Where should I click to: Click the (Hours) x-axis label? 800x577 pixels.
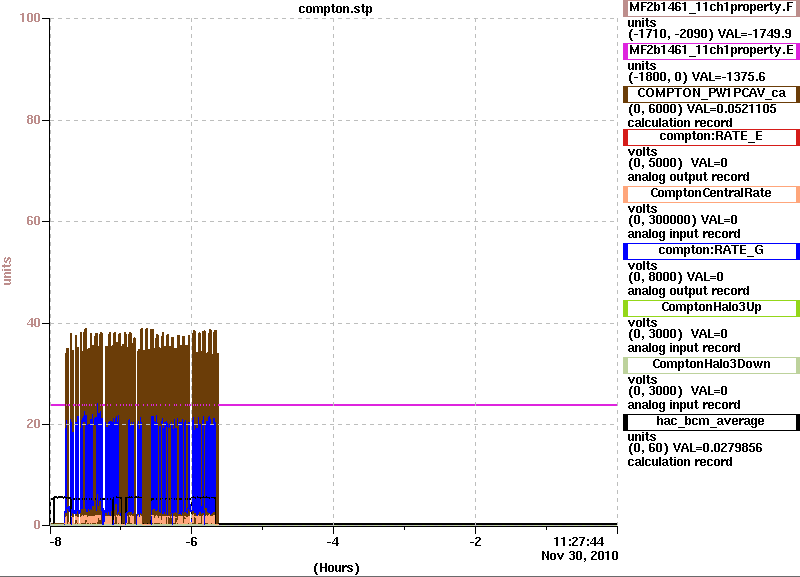pos(336,568)
